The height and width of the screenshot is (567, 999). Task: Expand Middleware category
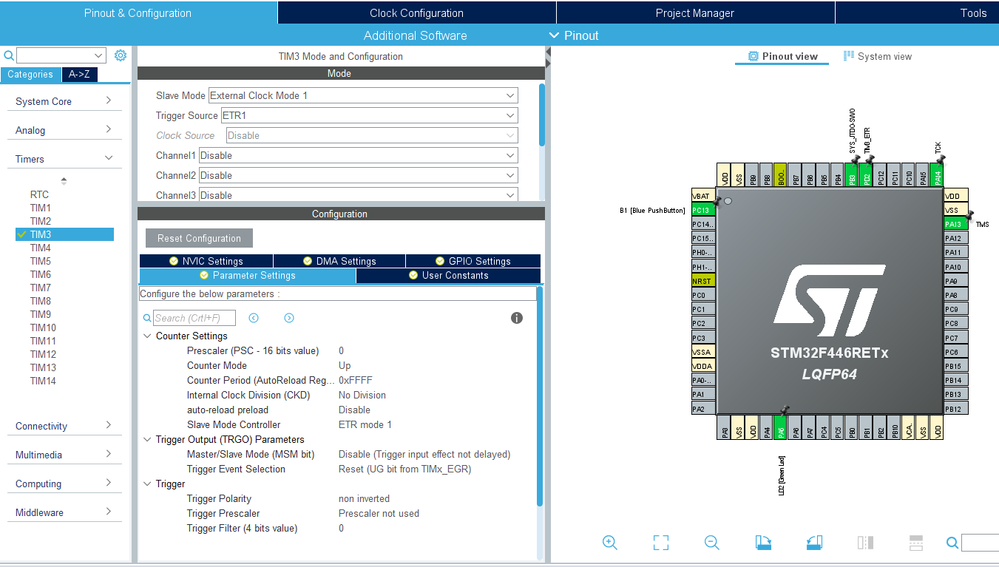pyautogui.click(x=64, y=512)
